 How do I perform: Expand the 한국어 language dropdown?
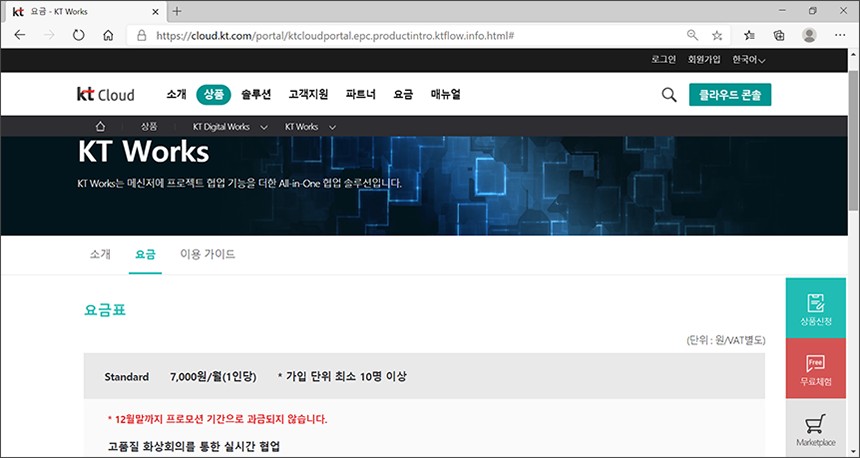(x=749, y=60)
